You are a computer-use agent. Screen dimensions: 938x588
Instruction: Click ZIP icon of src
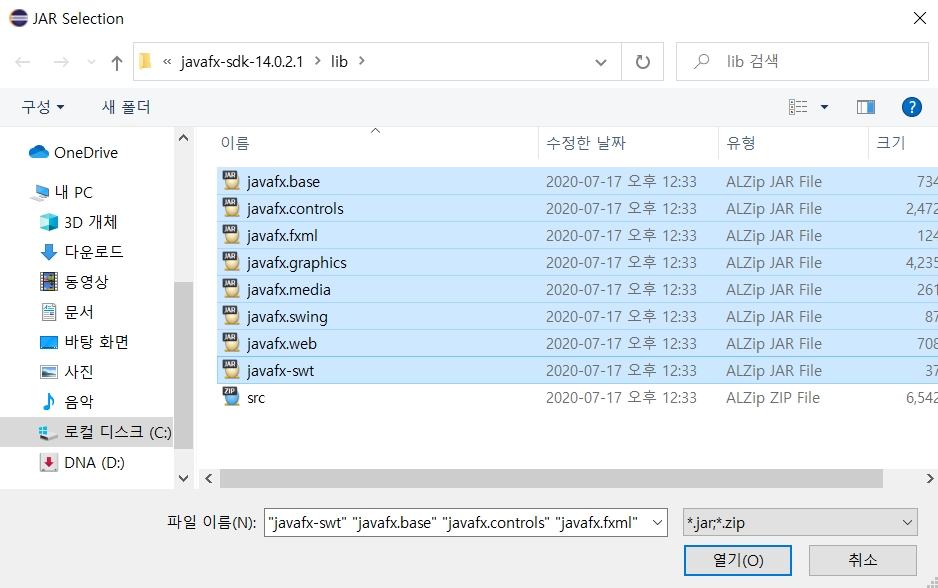(231, 397)
